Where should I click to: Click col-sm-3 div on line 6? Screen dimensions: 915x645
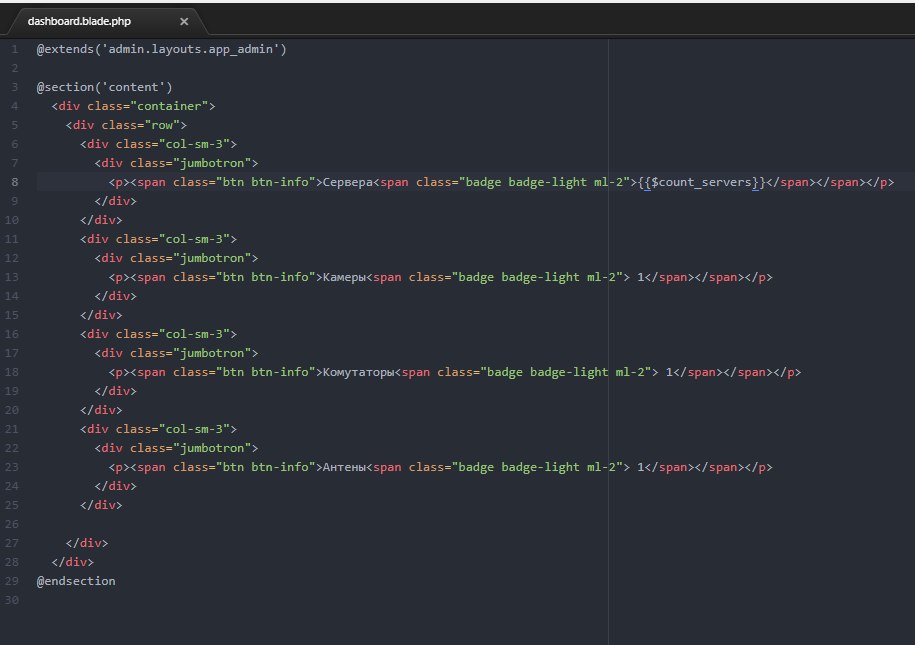click(x=159, y=144)
